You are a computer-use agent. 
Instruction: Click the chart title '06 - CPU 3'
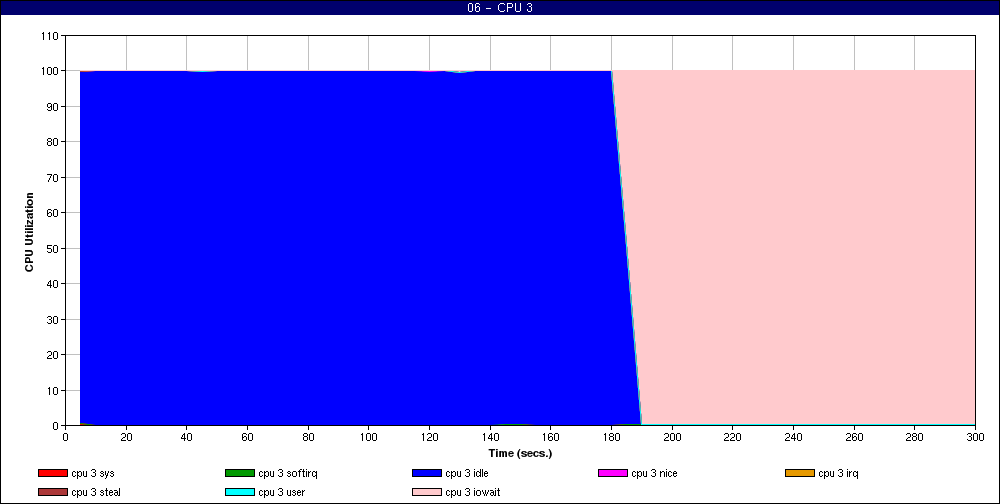coord(500,8)
